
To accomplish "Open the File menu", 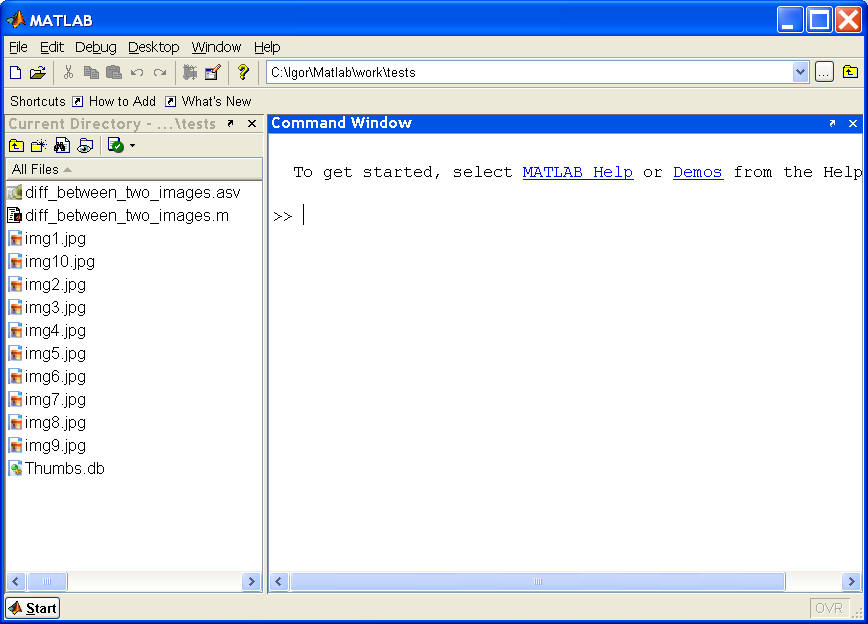I will (x=18, y=48).
